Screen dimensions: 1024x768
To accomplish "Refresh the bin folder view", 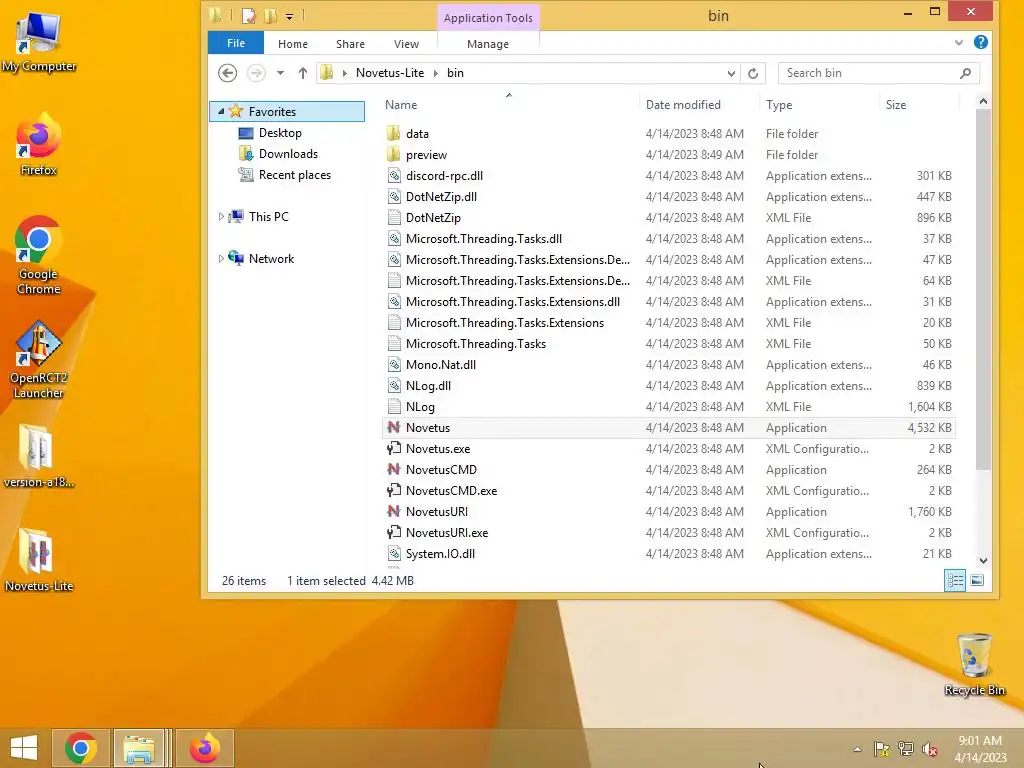I will click(x=753, y=73).
